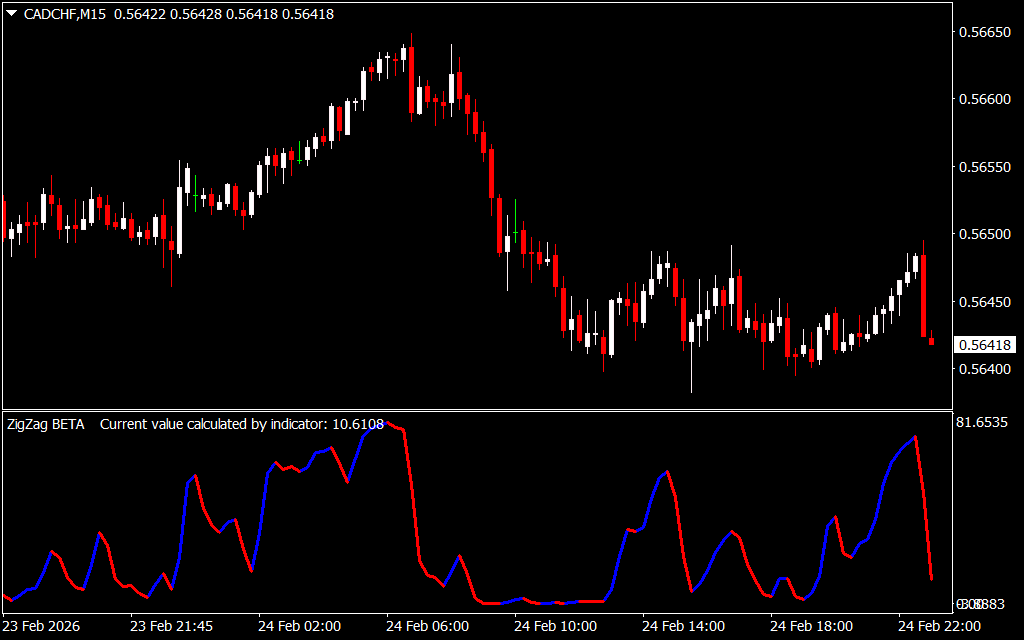Click the triangle arrow beside CADCHF,M15
This screenshot has height=640, width=1024.
coord(11,14)
